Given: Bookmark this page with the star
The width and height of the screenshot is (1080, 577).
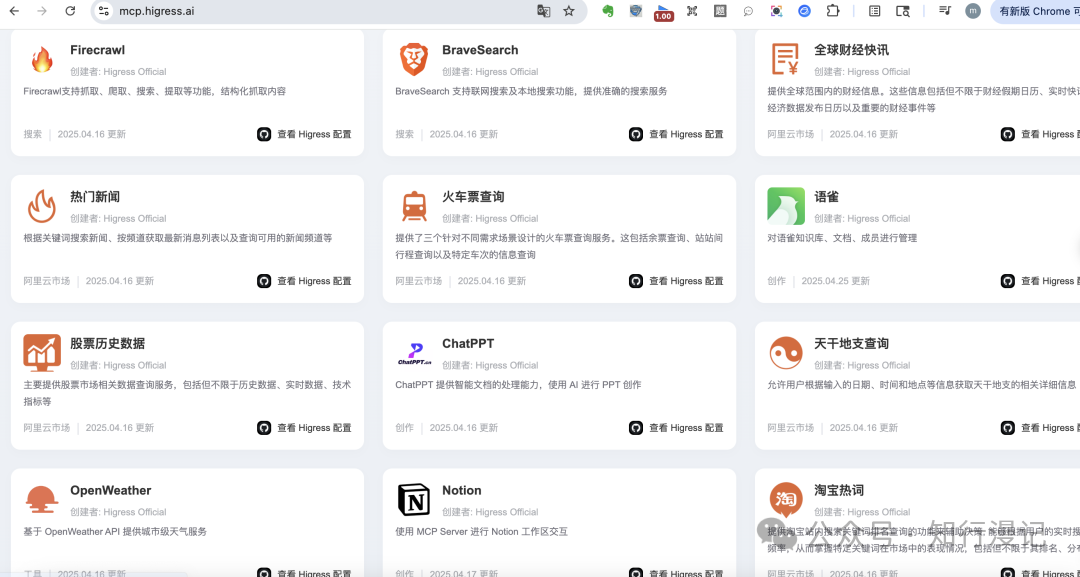Looking at the screenshot, I should coord(568,11).
